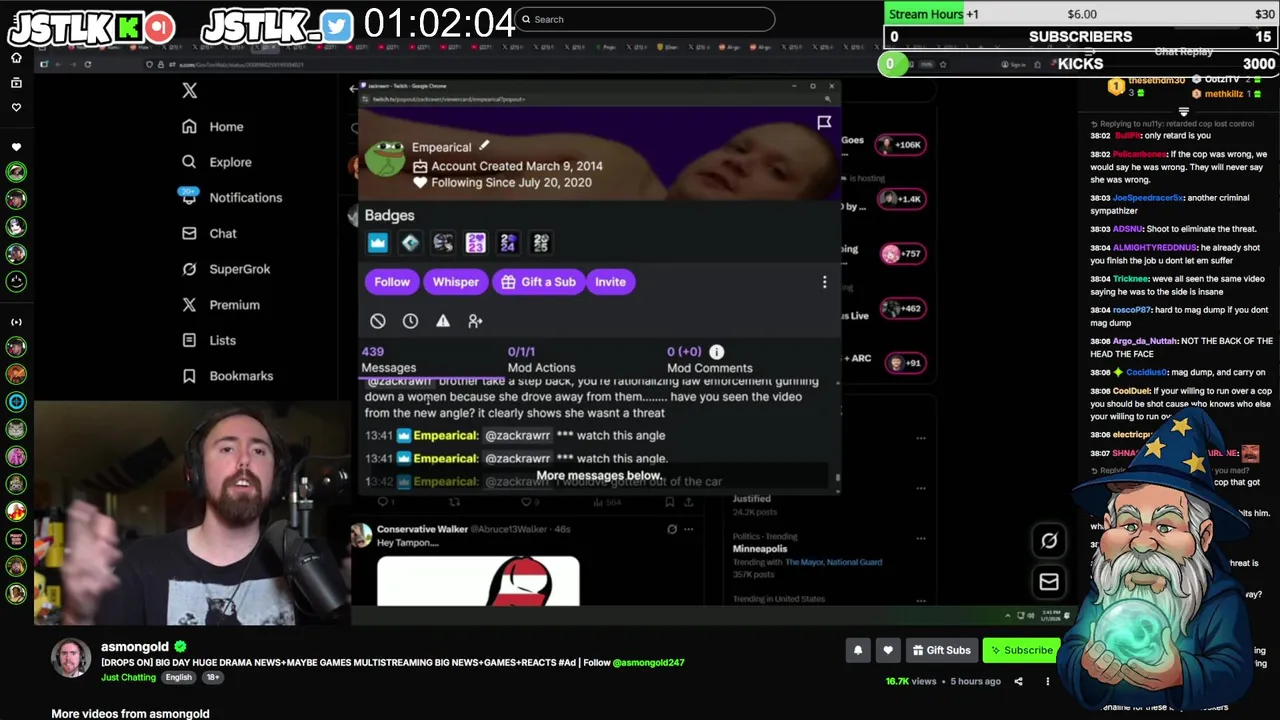Click the green Subscribe button
The height and width of the screenshot is (720, 1280).
1020,650
